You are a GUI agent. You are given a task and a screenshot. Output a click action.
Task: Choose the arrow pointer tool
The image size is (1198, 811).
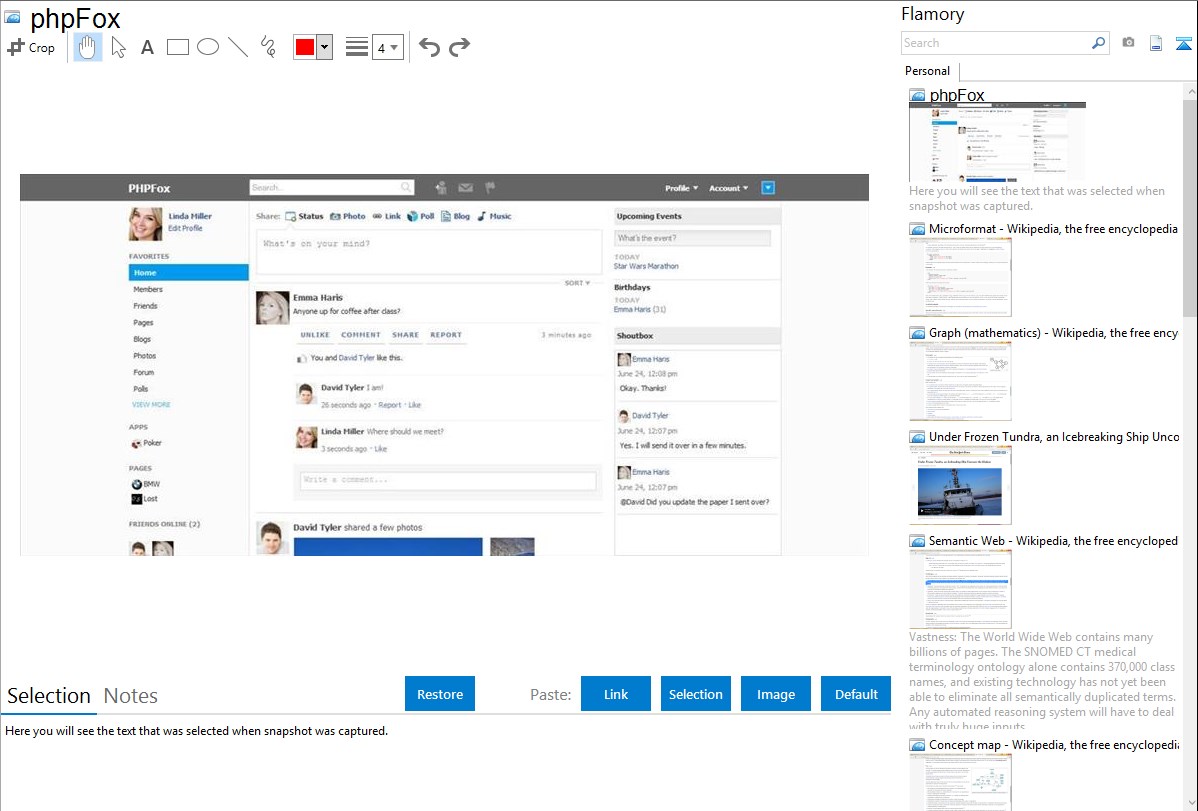(118, 47)
